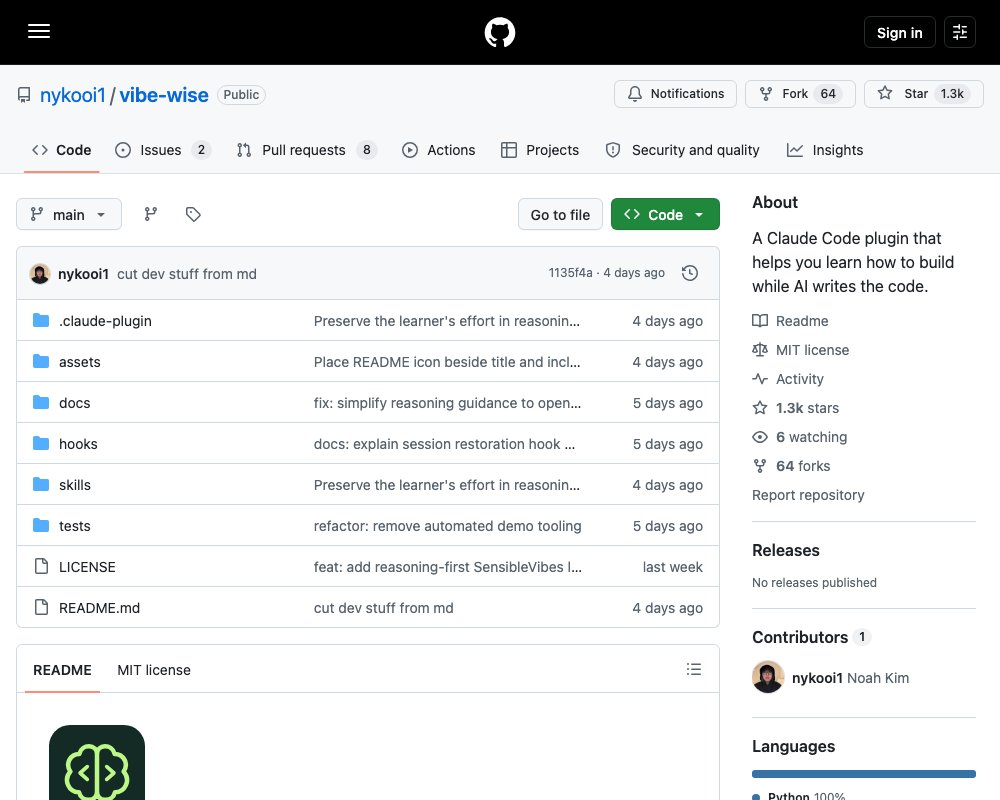View tags via the tag icon

click(x=193, y=214)
